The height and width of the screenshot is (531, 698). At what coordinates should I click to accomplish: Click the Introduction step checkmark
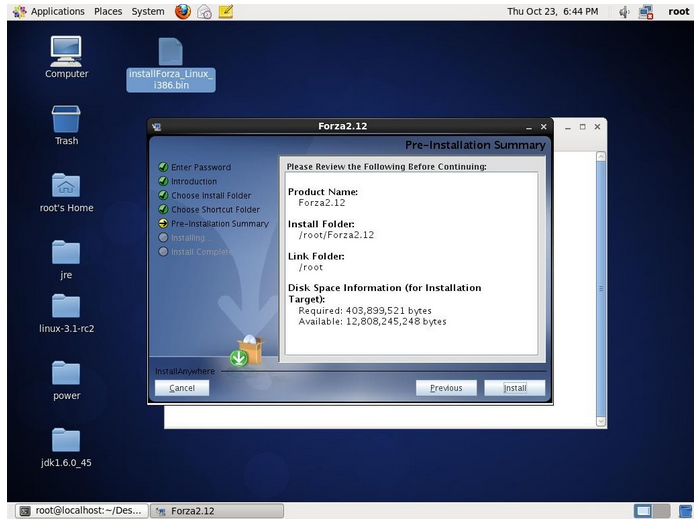pos(163,181)
